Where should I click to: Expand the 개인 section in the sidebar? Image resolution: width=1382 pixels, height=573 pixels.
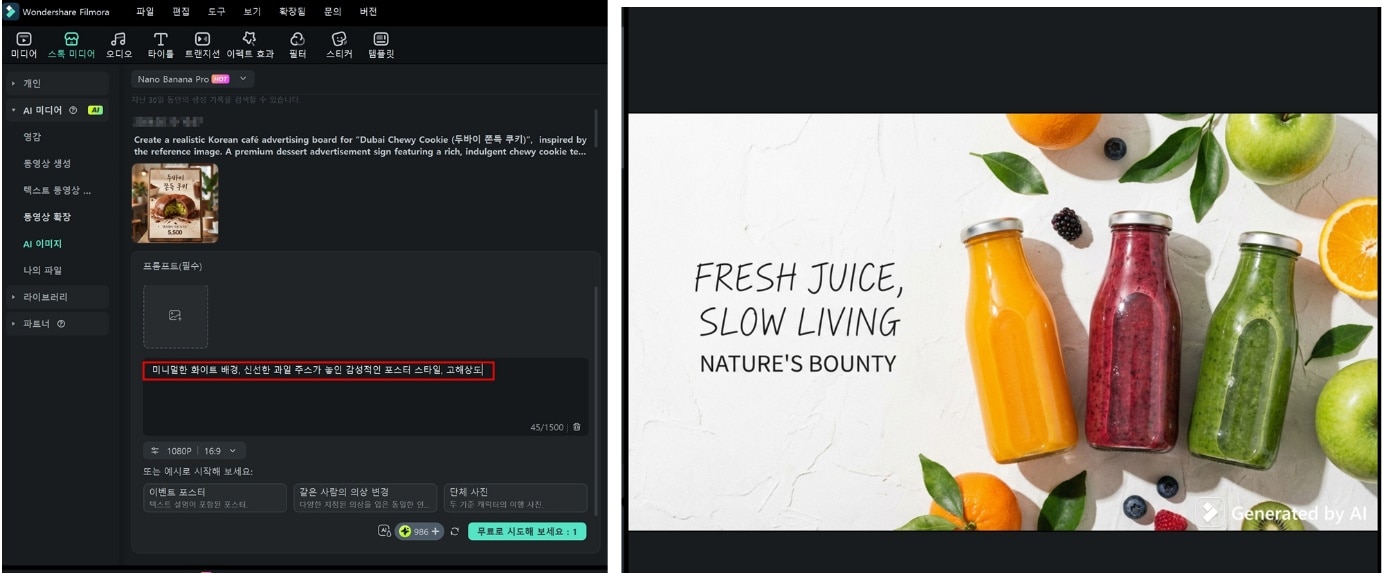pos(55,83)
